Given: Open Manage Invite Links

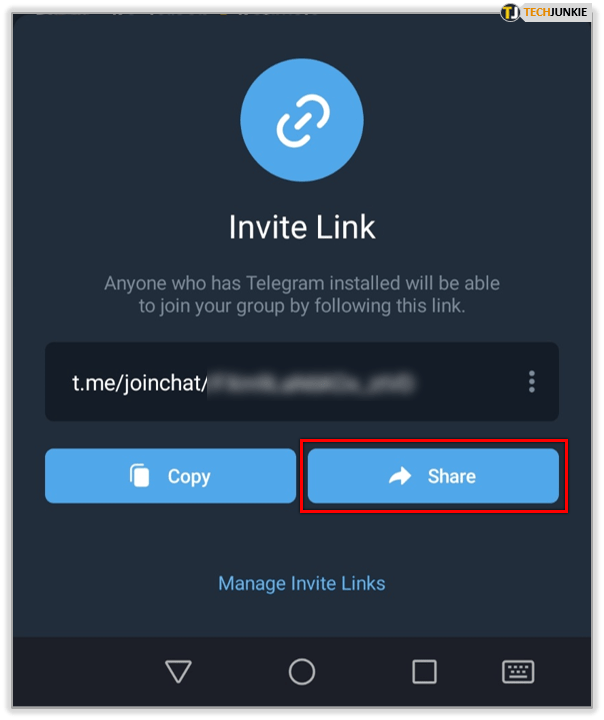Looking at the screenshot, I should pyautogui.click(x=302, y=584).
